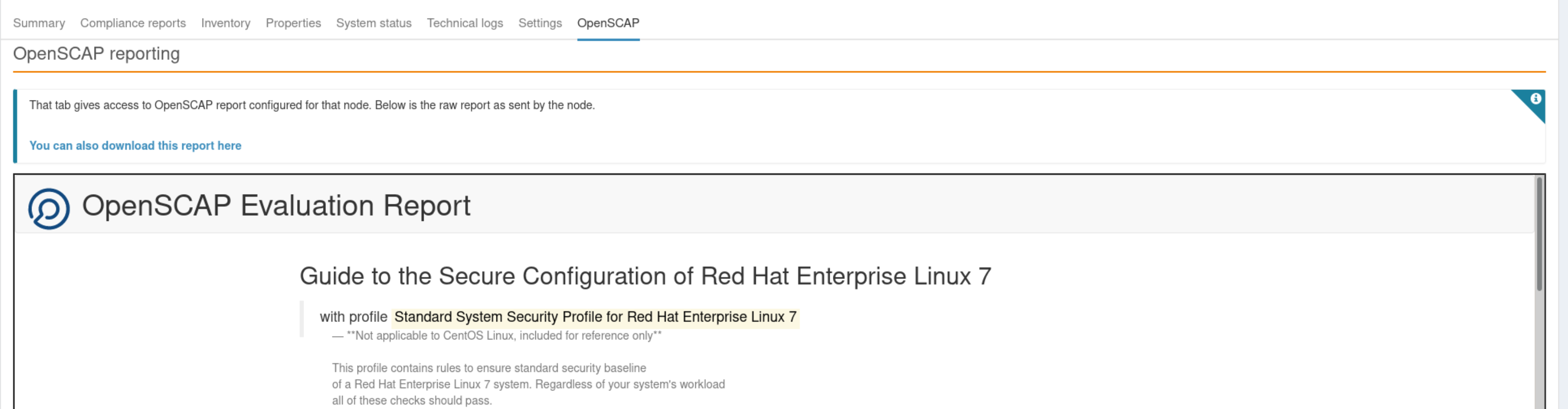Screen dimensions: 1568x409
Task: Click the notification banner text area
Action: pos(312,105)
